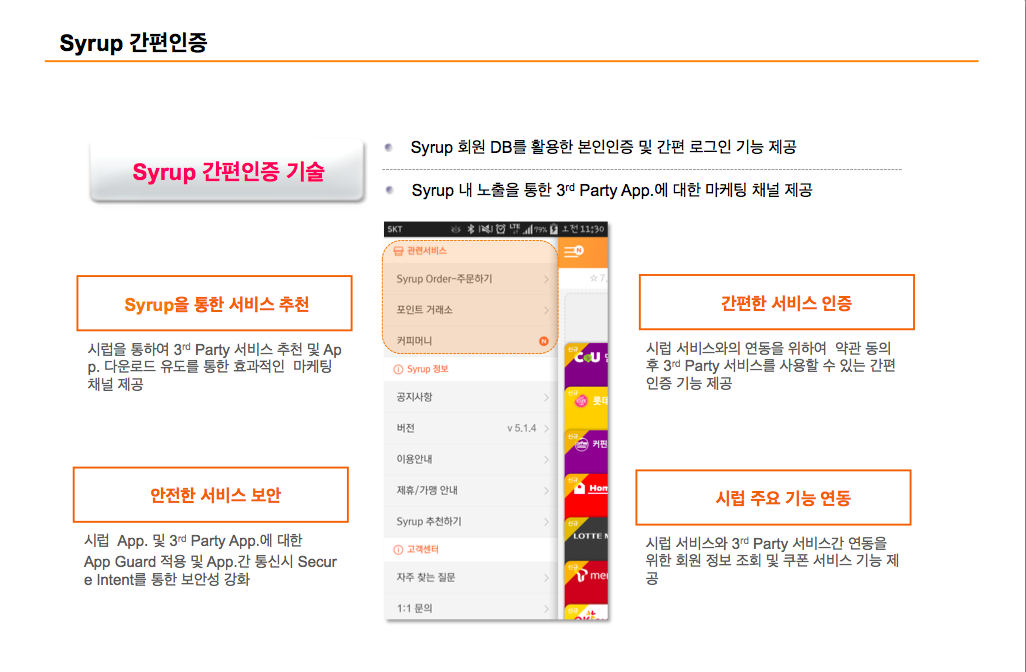Open the purple 커핀 membership card
Viewport: 1026px width, 672px height.
[586, 451]
